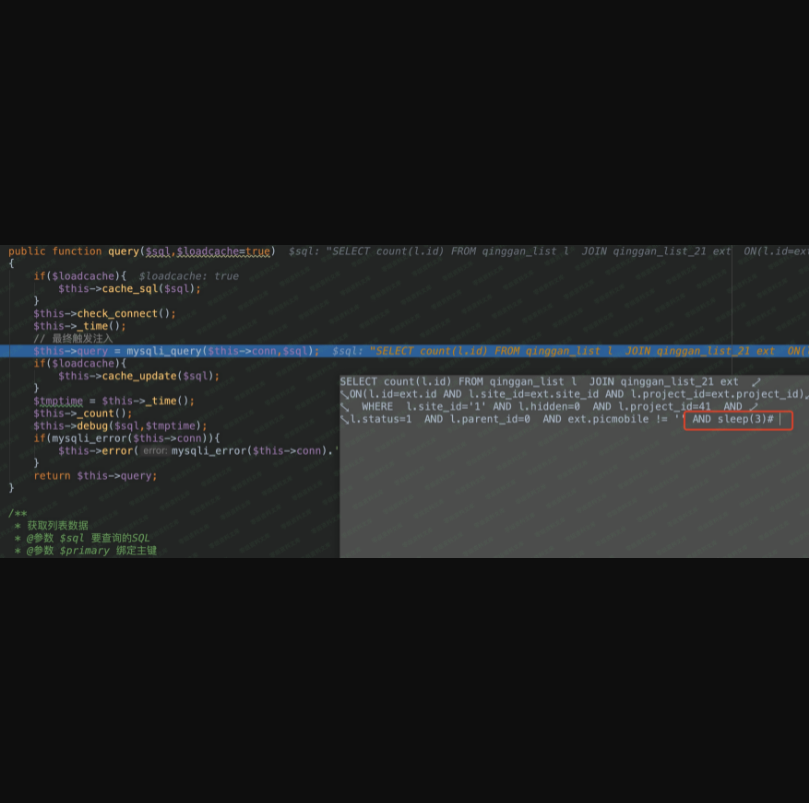The width and height of the screenshot is (809, 803).
Task: Click the '获取列表数据' doc comment line
Action: (57, 525)
